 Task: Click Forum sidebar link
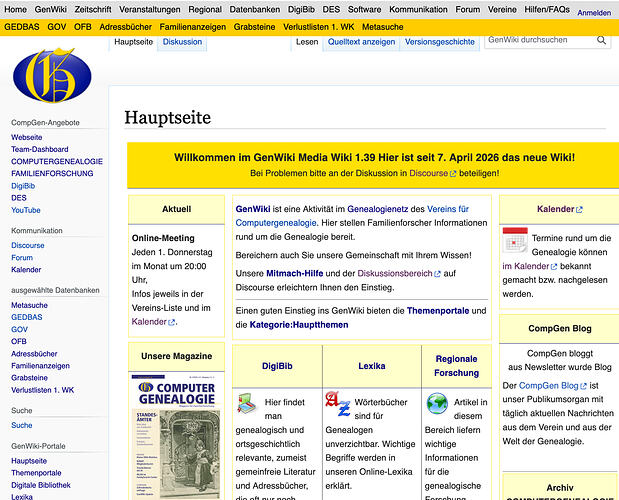click(22, 257)
